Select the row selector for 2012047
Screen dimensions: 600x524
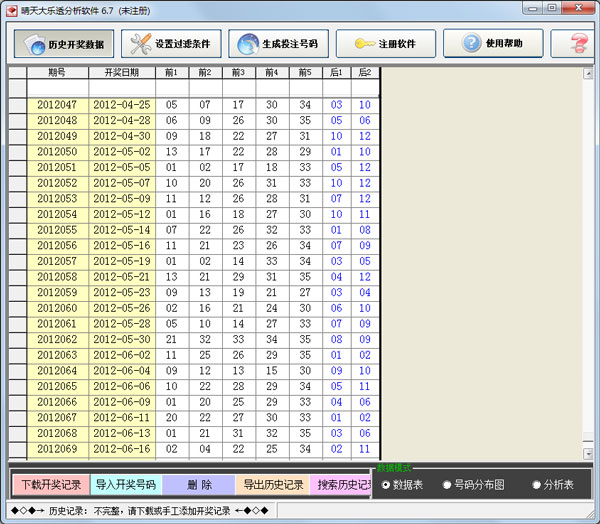click(x=18, y=105)
